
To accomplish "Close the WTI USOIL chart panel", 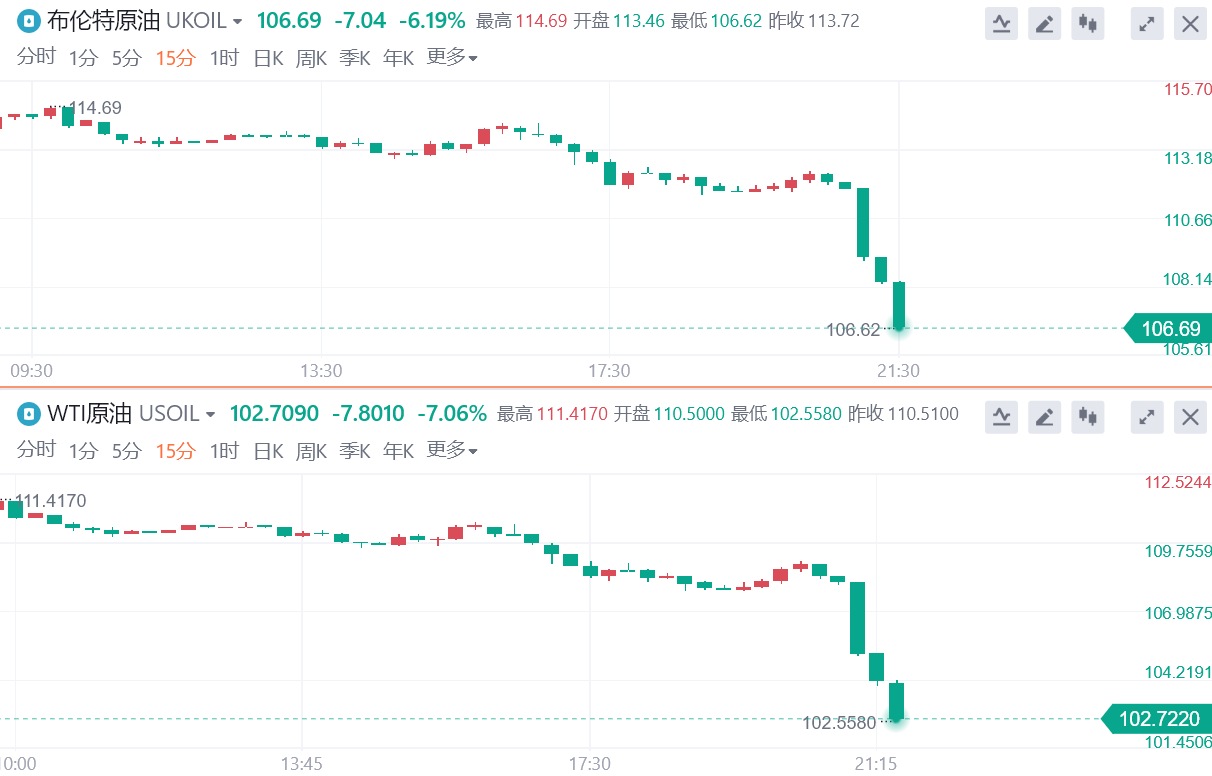I will click(x=1190, y=416).
